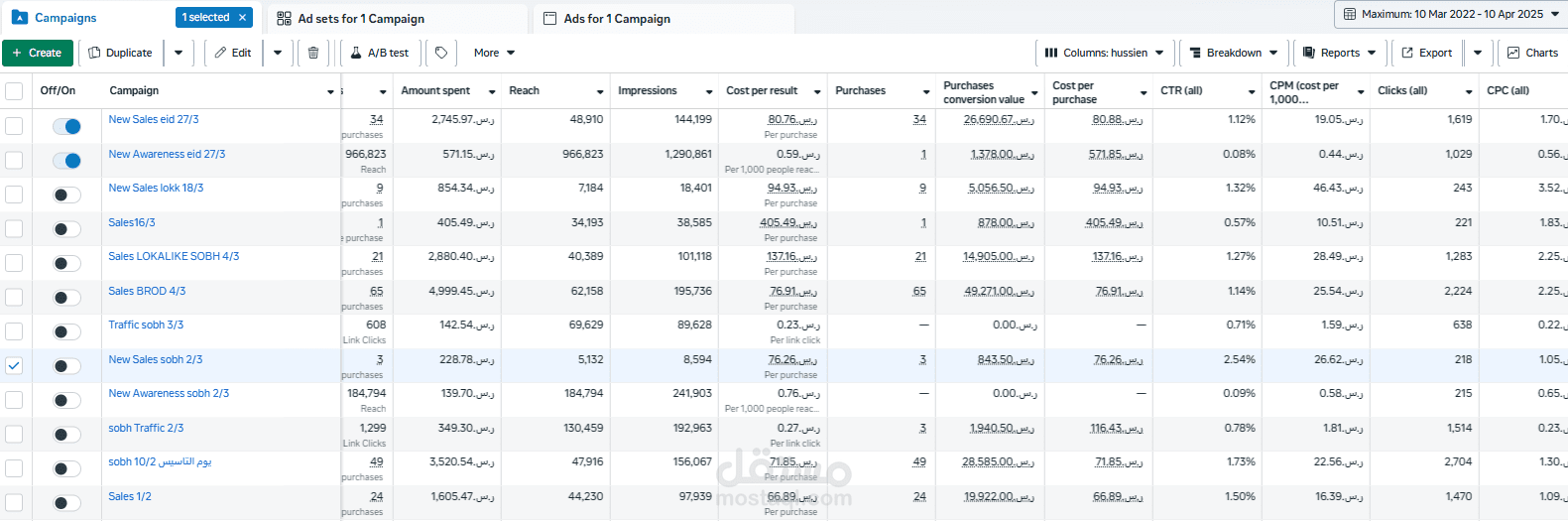Click the trash delete icon in toolbar
The width and height of the screenshot is (1568, 521).
click(x=313, y=53)
